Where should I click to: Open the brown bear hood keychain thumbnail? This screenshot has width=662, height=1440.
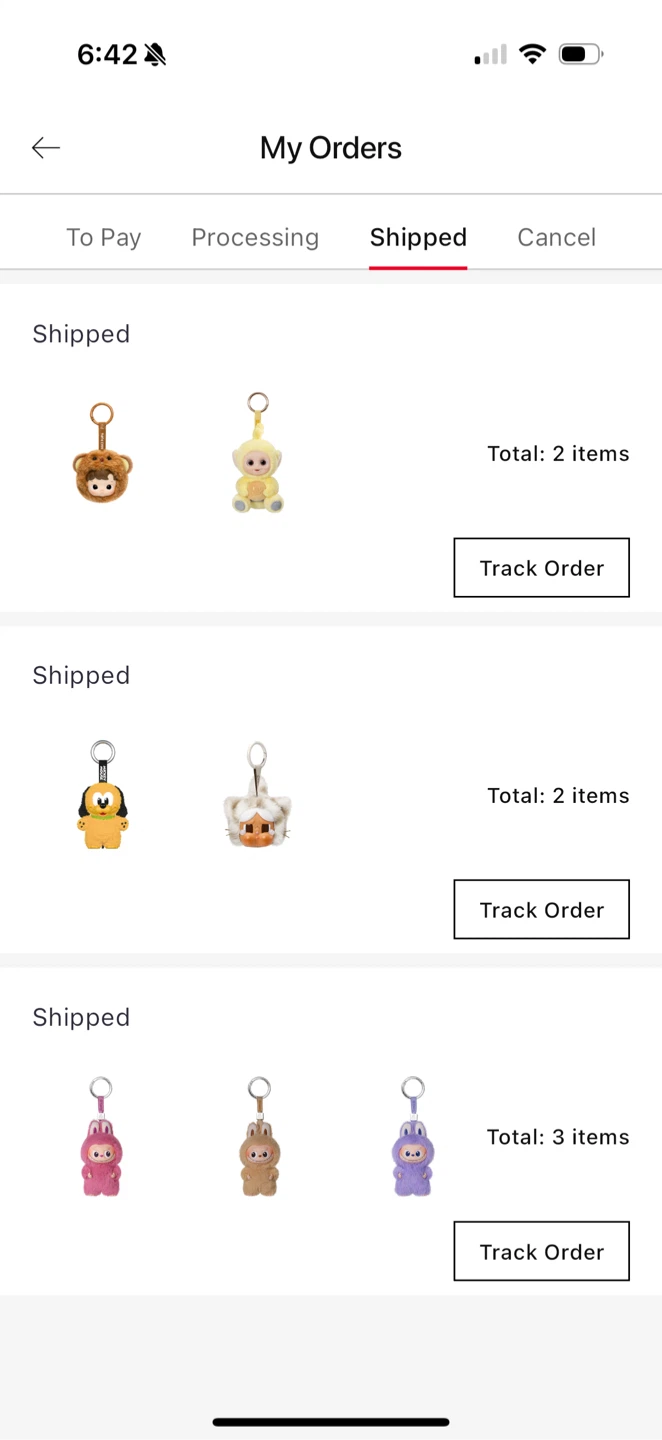coord(102,454)
